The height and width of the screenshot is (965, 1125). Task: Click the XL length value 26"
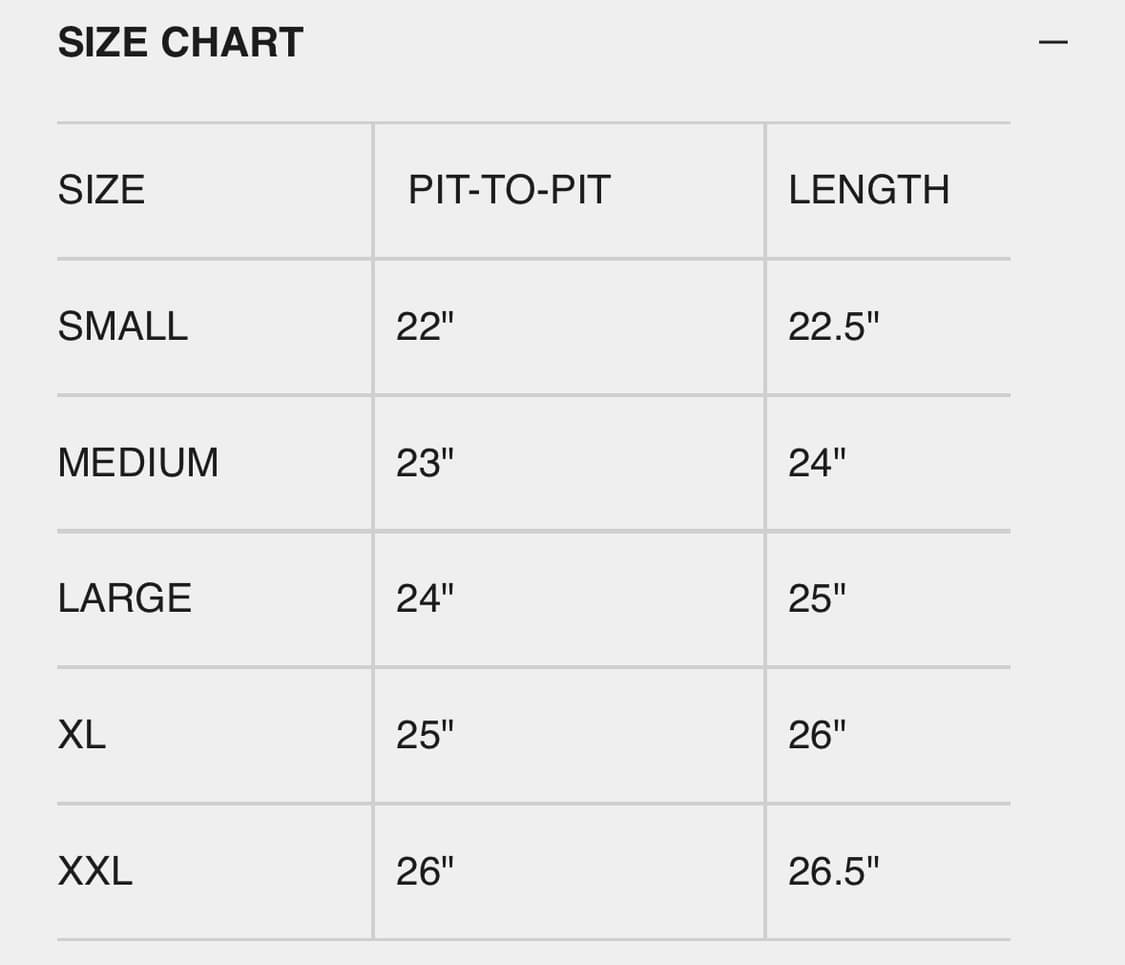point(817,735)
